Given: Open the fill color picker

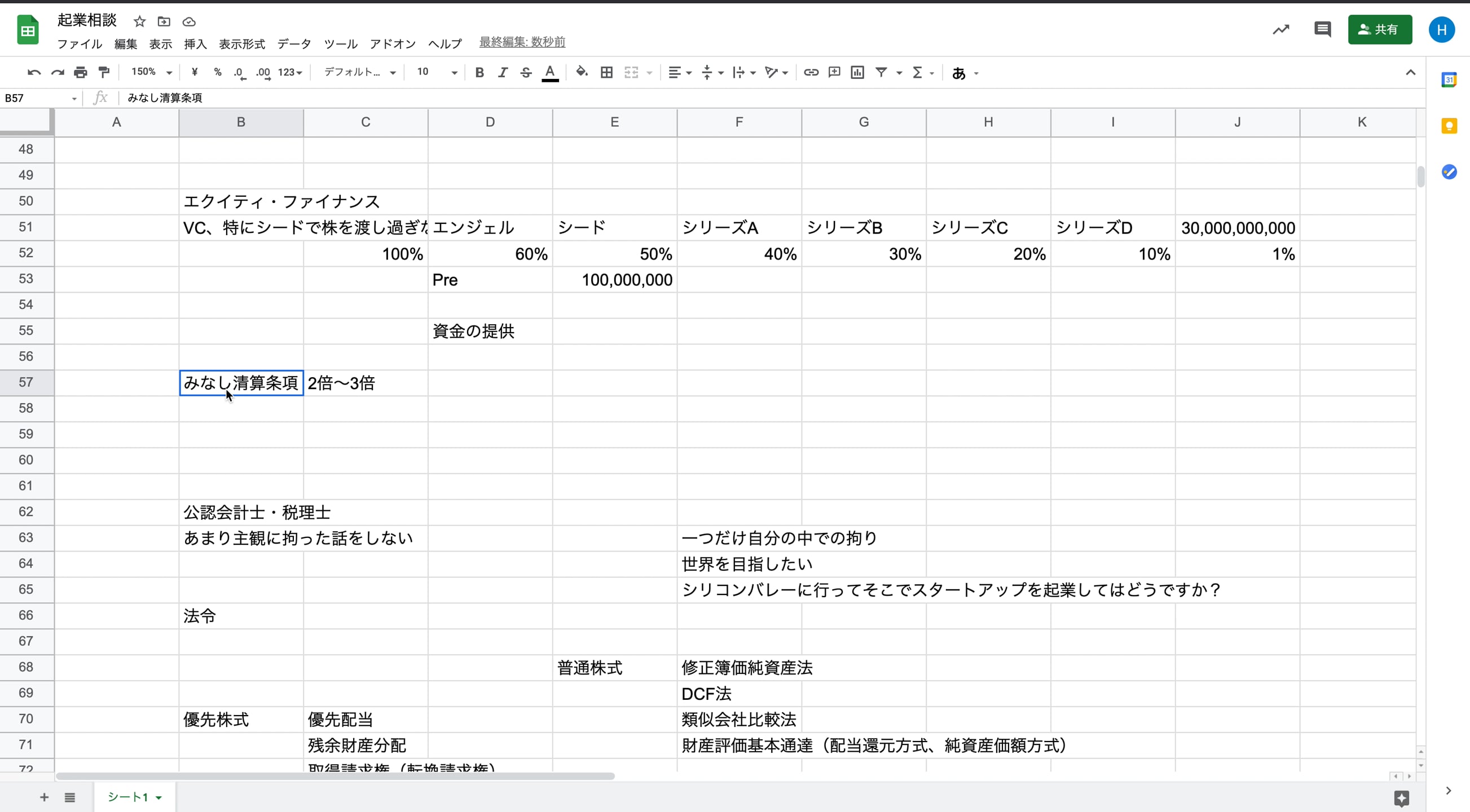Looking at the screenshot, I should pos(582,73).
